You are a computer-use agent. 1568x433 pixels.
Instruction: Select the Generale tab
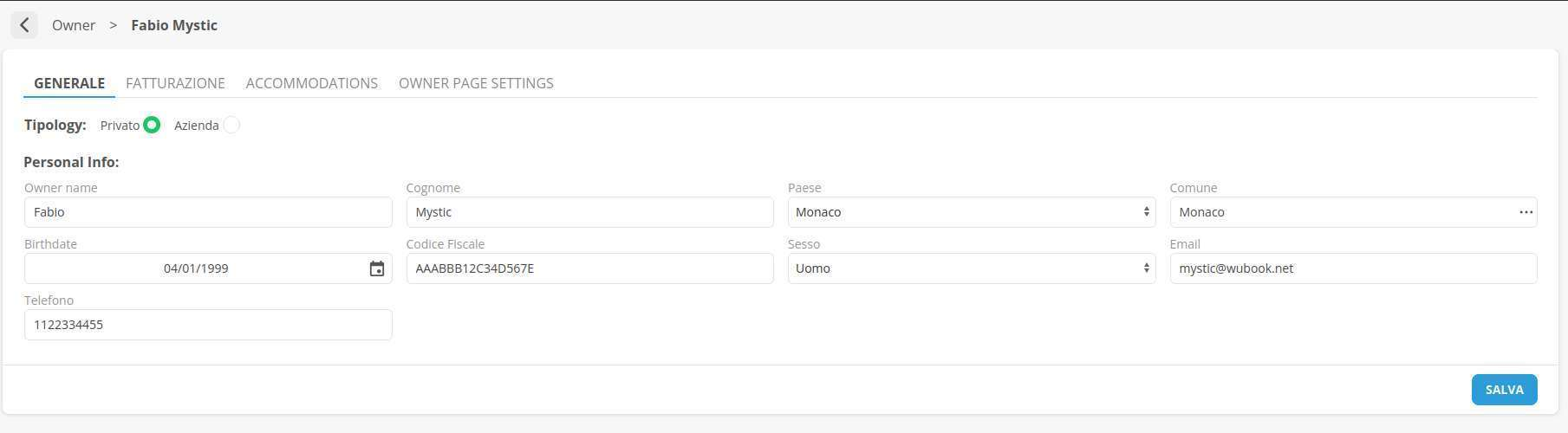(69, 83)
